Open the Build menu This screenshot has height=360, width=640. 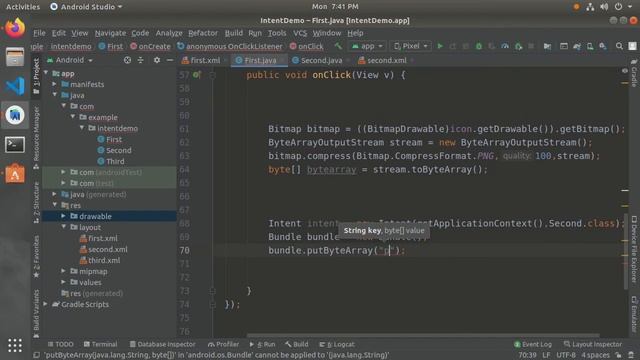coord(233,33)
